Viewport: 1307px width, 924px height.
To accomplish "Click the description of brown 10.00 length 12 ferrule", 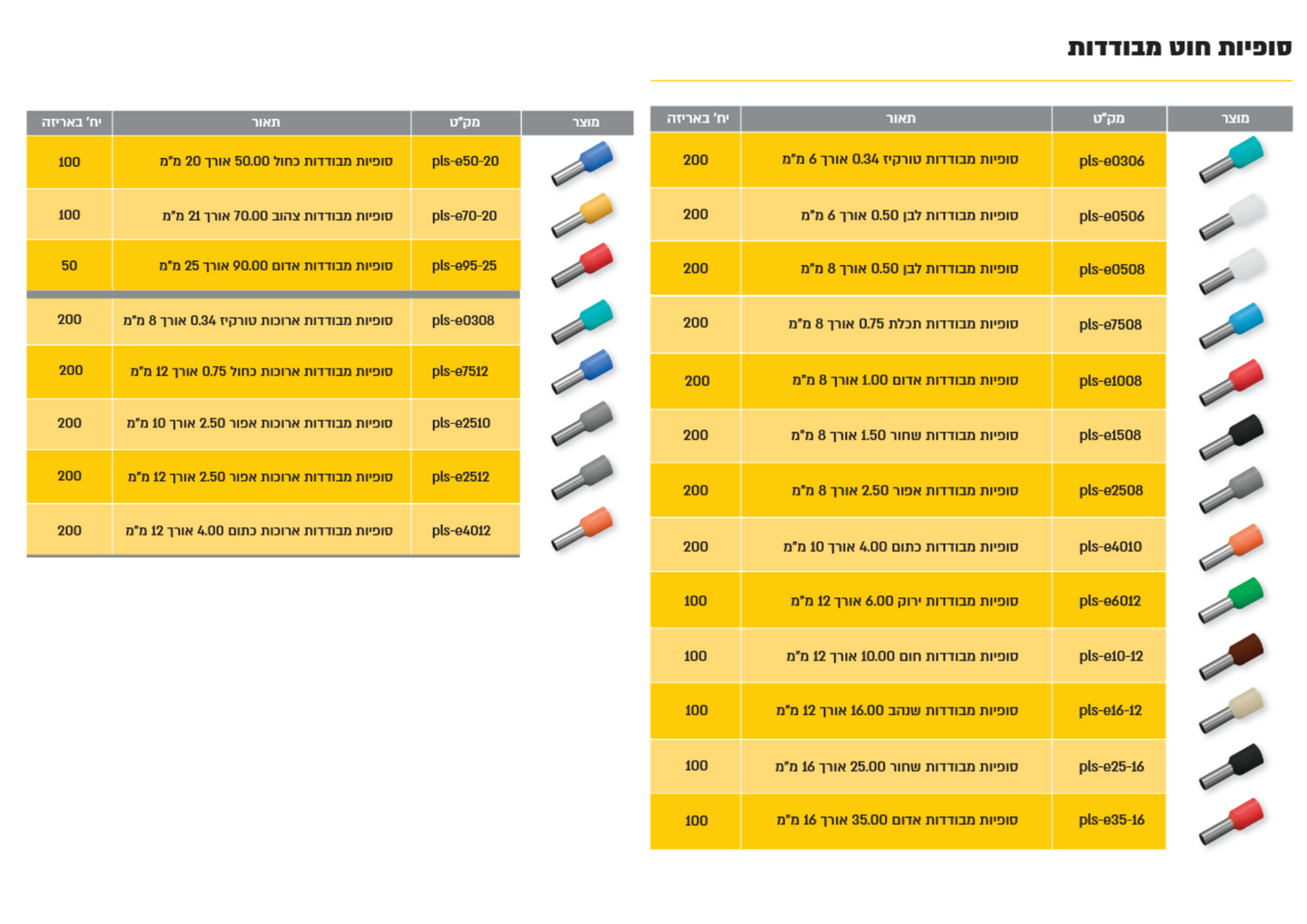I will (902, 656).
